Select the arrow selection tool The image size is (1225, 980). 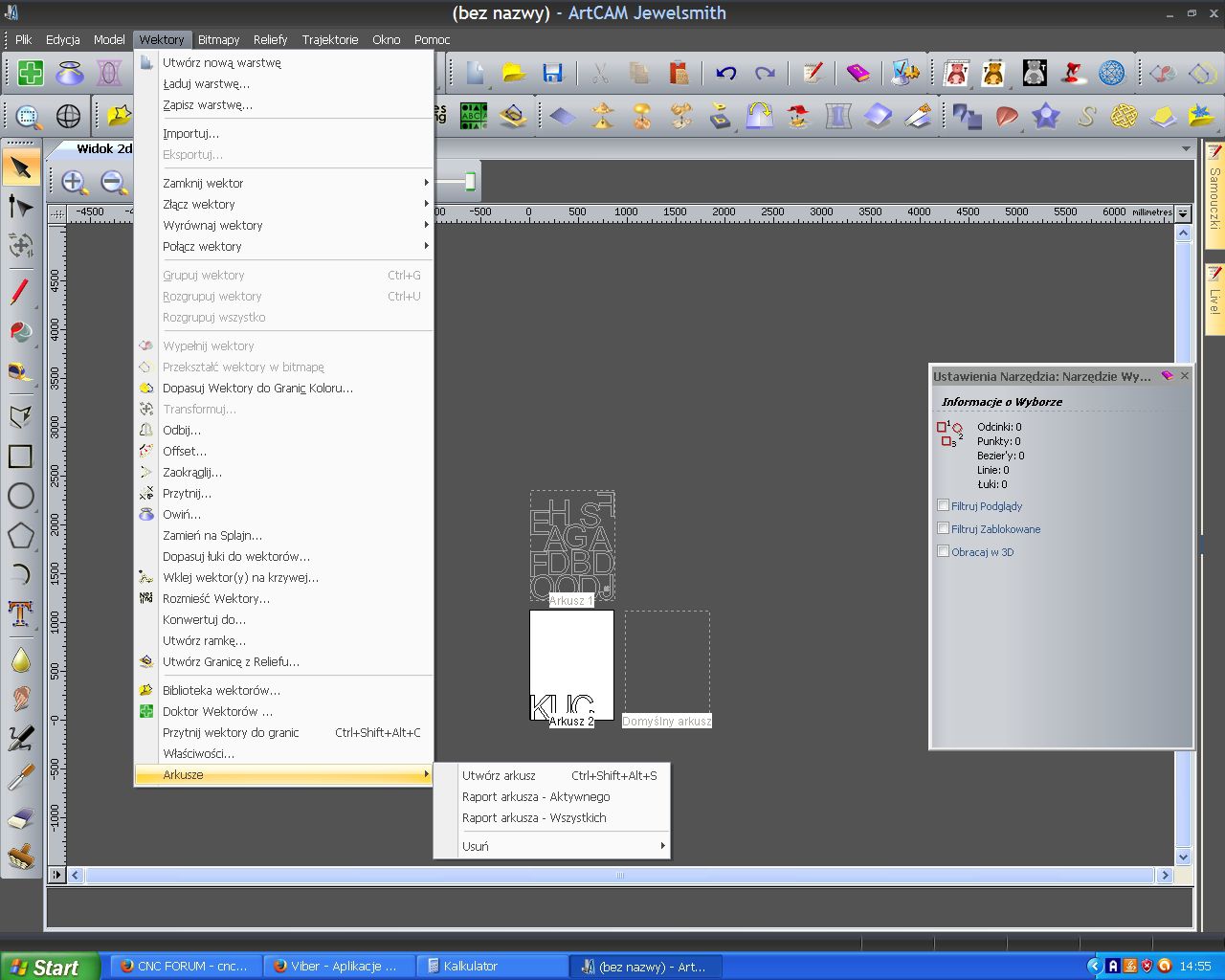tap(21, 168)
